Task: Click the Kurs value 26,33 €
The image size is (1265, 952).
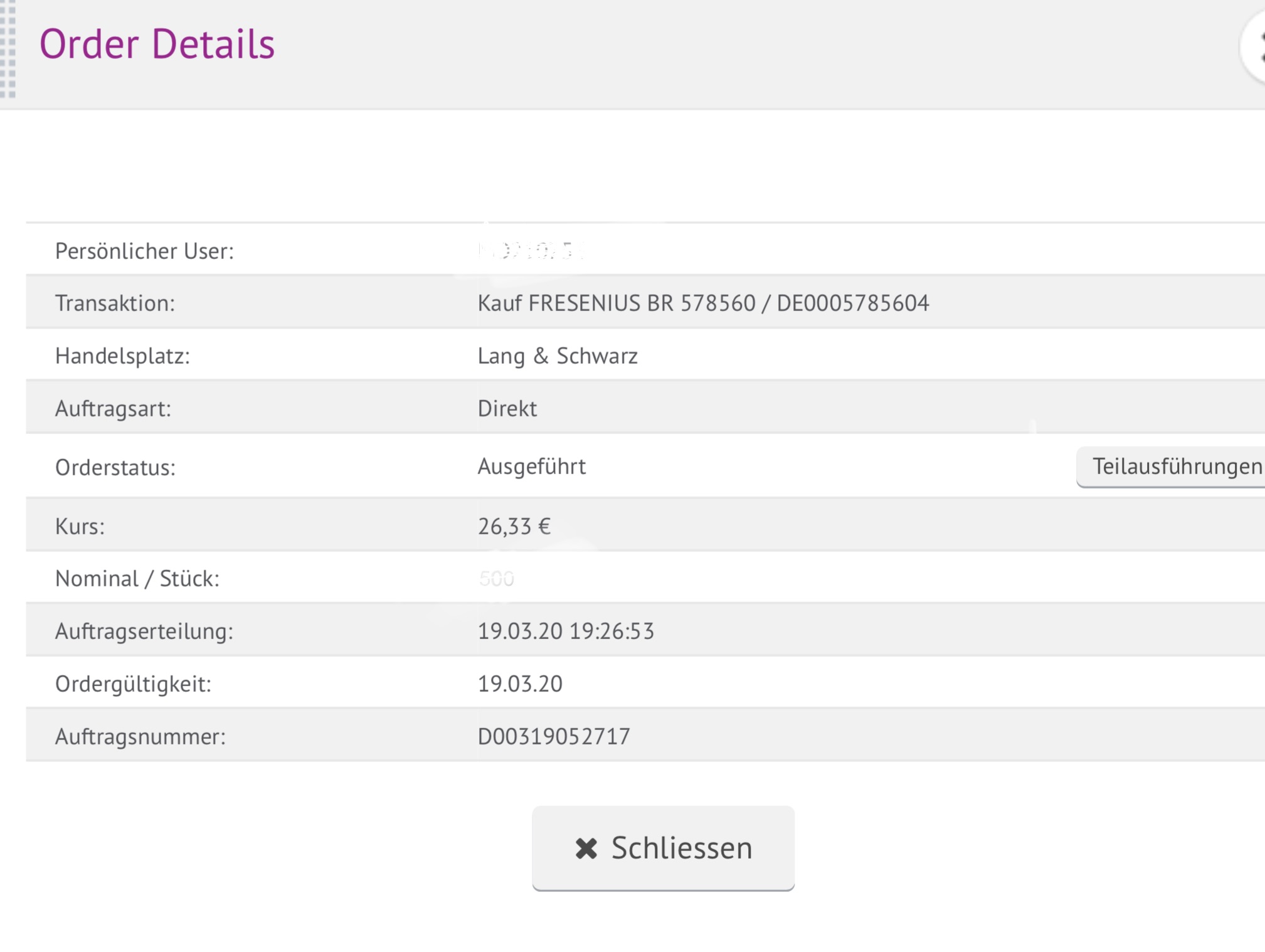Action: coord(514,526)
